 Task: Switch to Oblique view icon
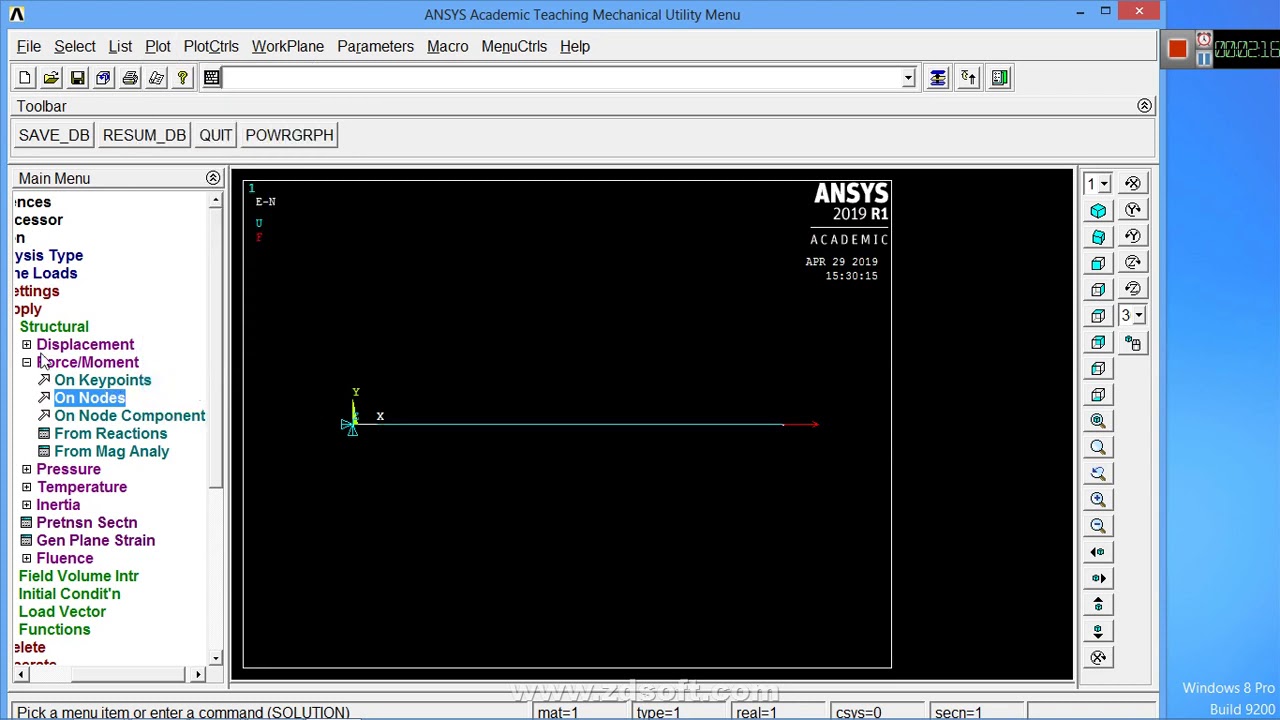click(1098, 237)
